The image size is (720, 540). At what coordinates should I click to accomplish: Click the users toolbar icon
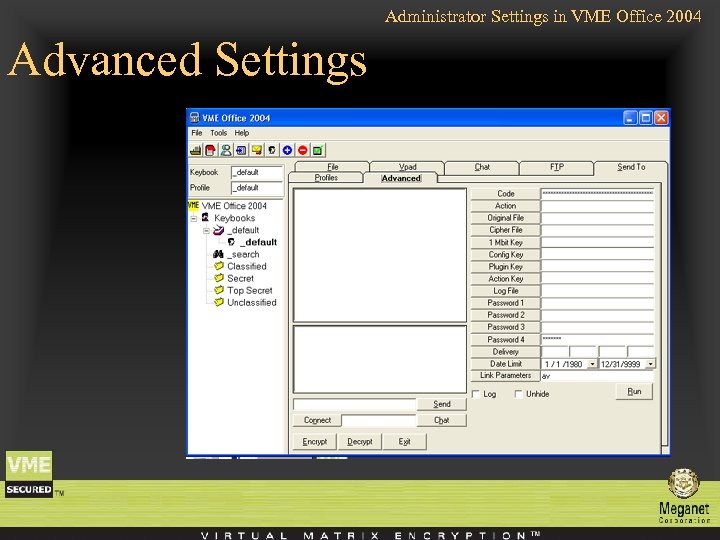pos(226,150)
